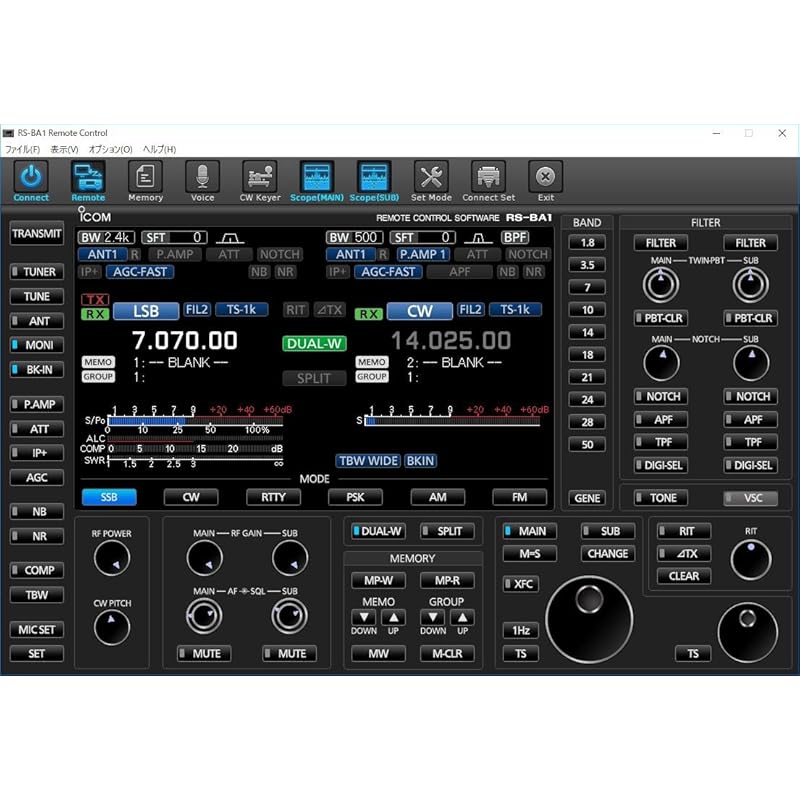Image resolution: width=800 pixels, height=800 pixels.
Task: Select RTTY mode
Action: [273, 497]
